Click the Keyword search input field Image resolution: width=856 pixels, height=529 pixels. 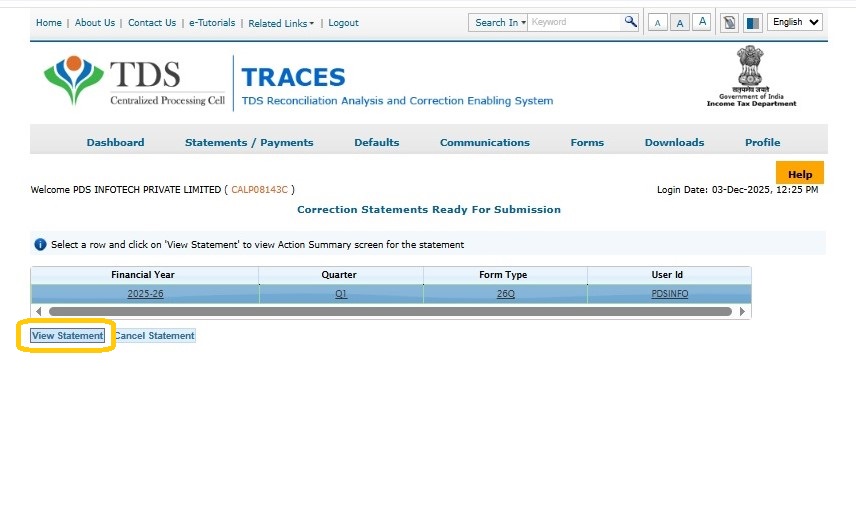pyautogui.click(x=574, y=22)
